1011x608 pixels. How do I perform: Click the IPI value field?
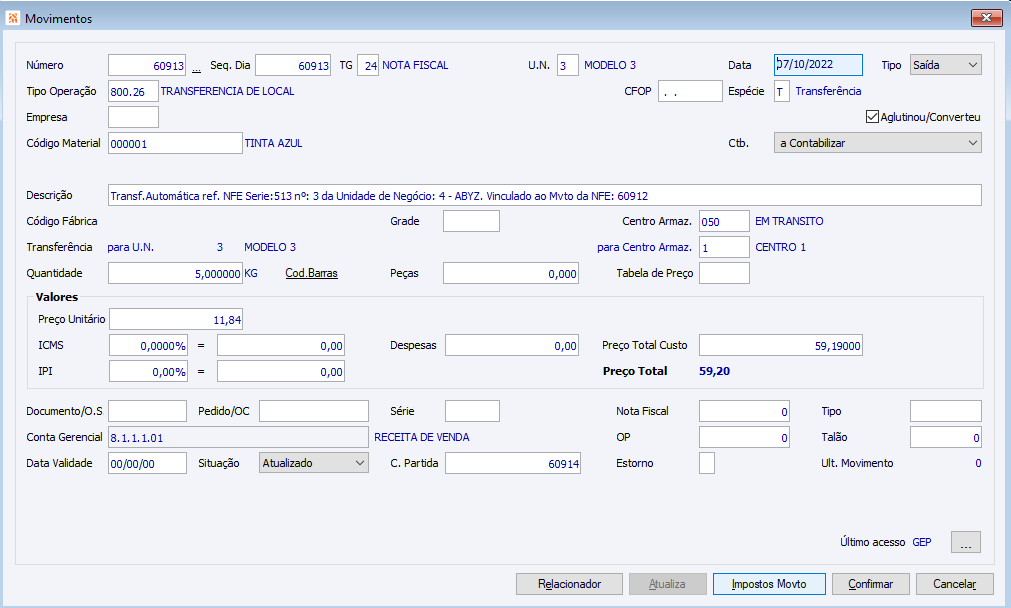click(x=281, y=371)
